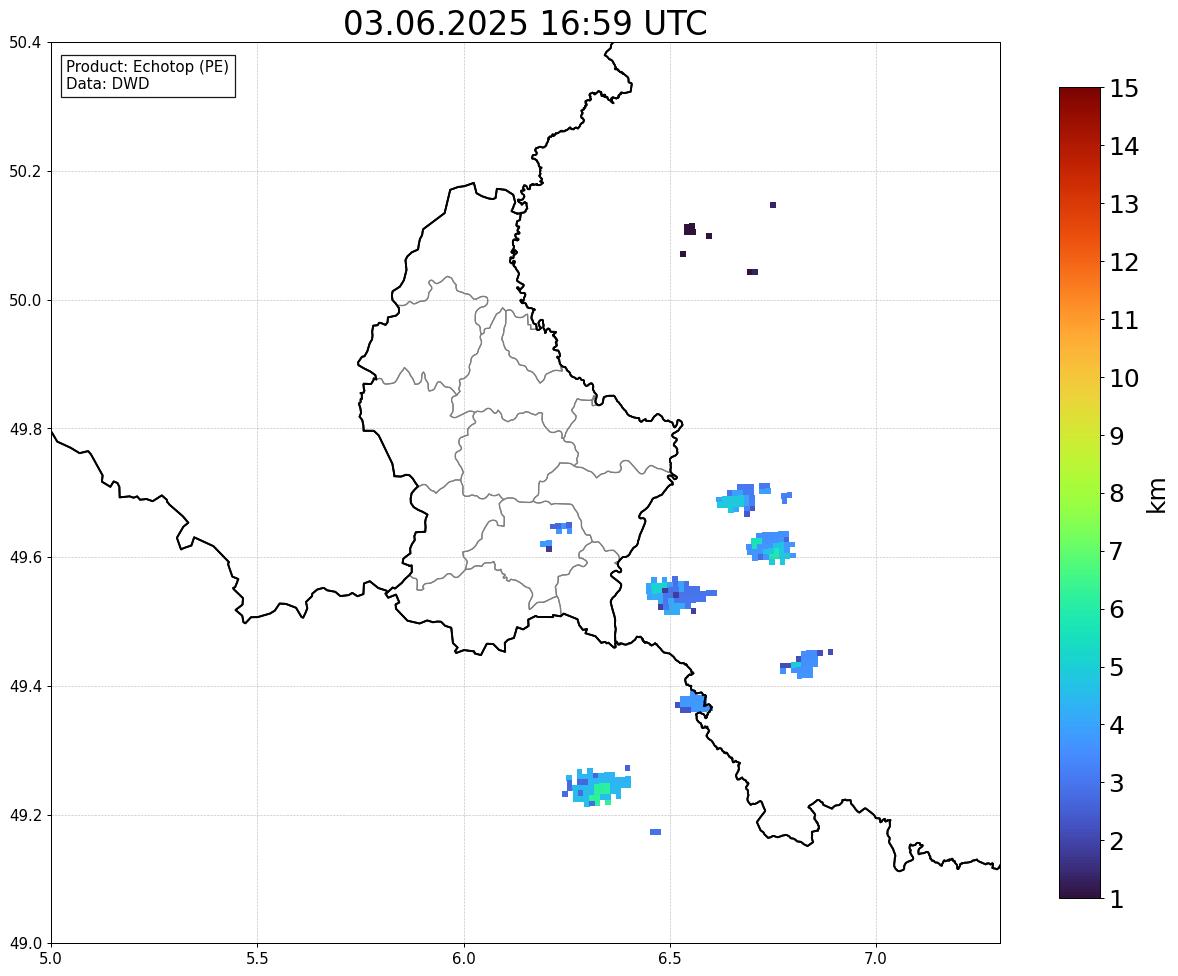The image size is (1178, 976).
Task: Click the echo cell near 49.6 latitude, 6.75 longitude
Action: (x=771, y=548)
